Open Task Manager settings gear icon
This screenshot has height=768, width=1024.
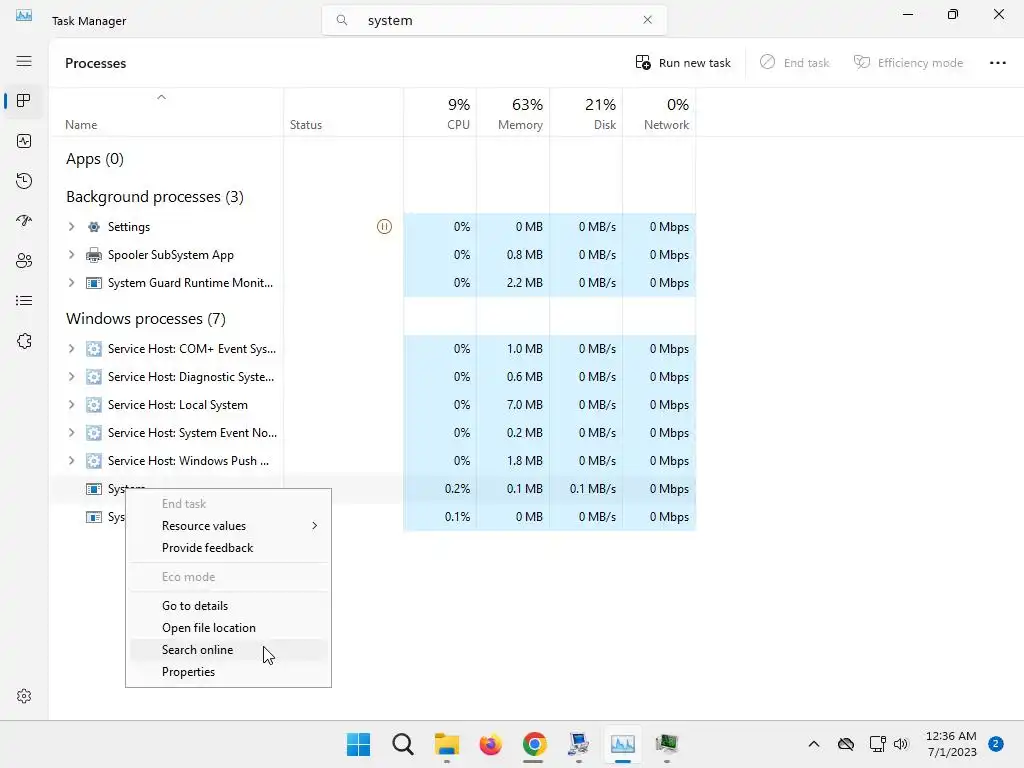coord(24,696)
